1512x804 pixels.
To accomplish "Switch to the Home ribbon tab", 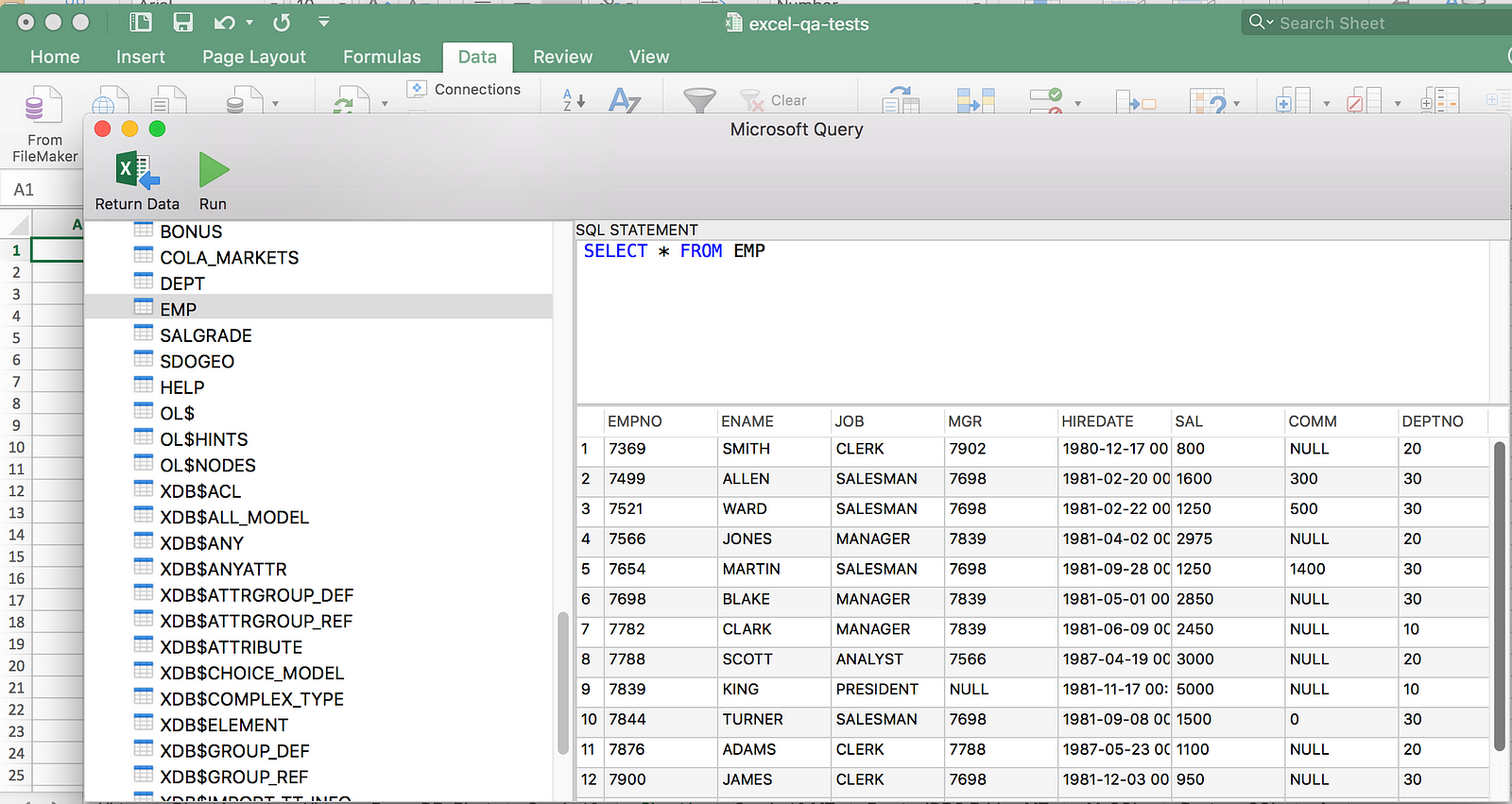I will coord(55,57).
